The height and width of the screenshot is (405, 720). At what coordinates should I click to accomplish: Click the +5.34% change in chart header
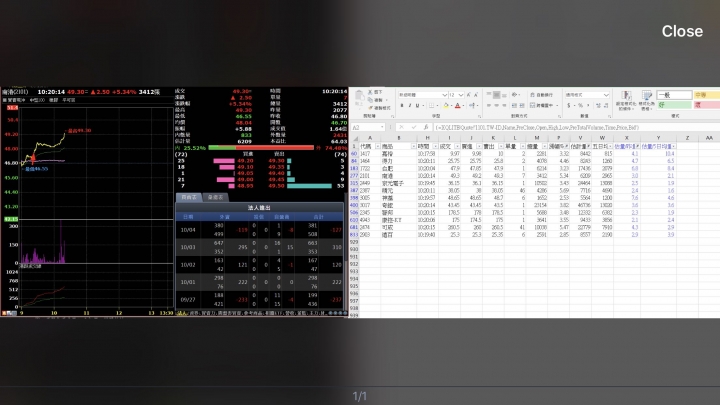tap(124, 92)
